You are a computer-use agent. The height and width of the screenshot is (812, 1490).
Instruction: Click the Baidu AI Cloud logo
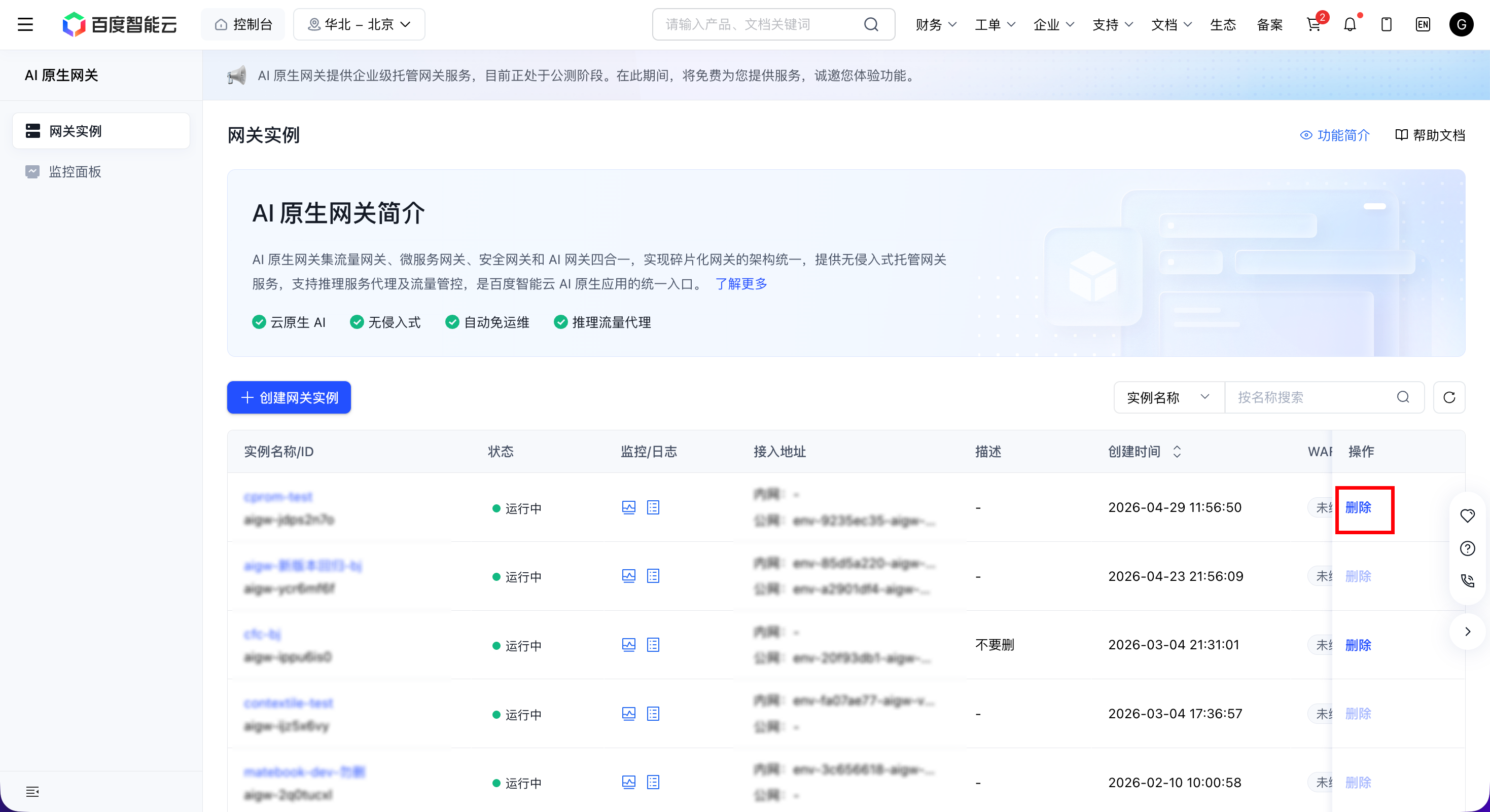click(120, 24)
